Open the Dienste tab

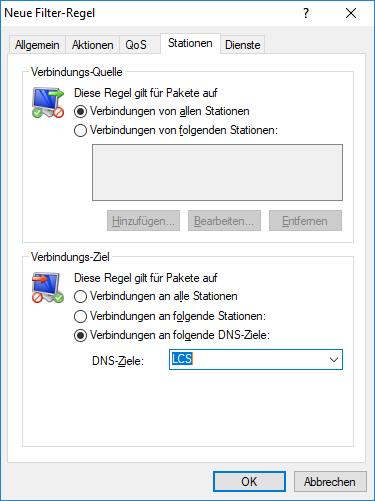(x=243, y=45)
